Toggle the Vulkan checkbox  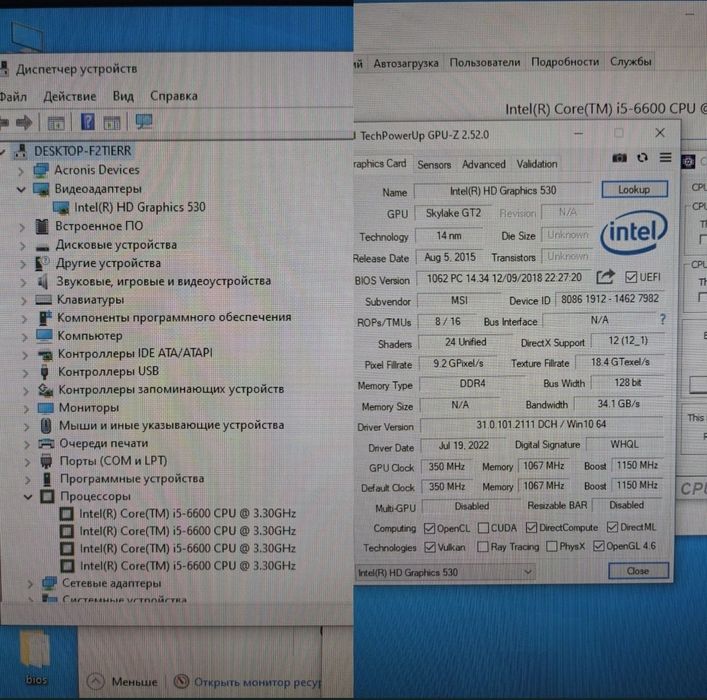point(430,547)
